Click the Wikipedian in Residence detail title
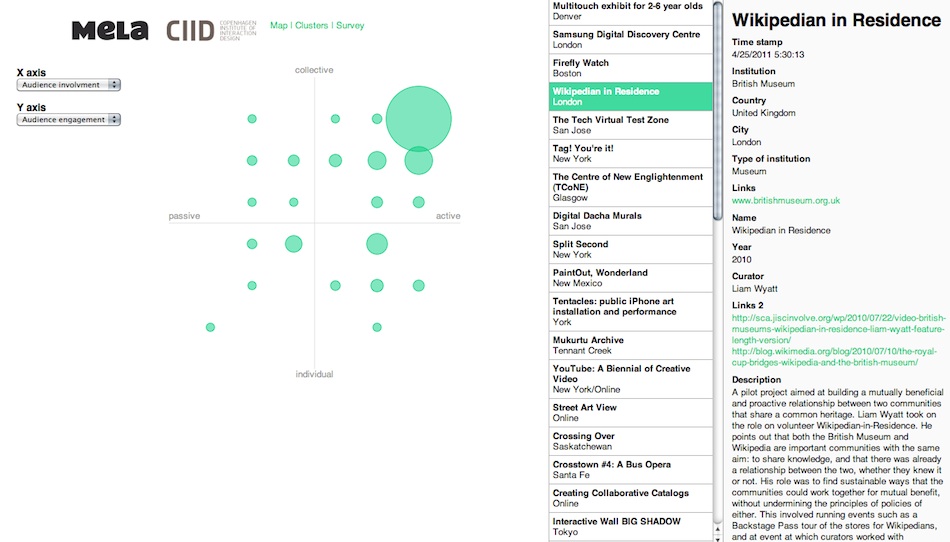The image size is (950, 542). point(836,20)
